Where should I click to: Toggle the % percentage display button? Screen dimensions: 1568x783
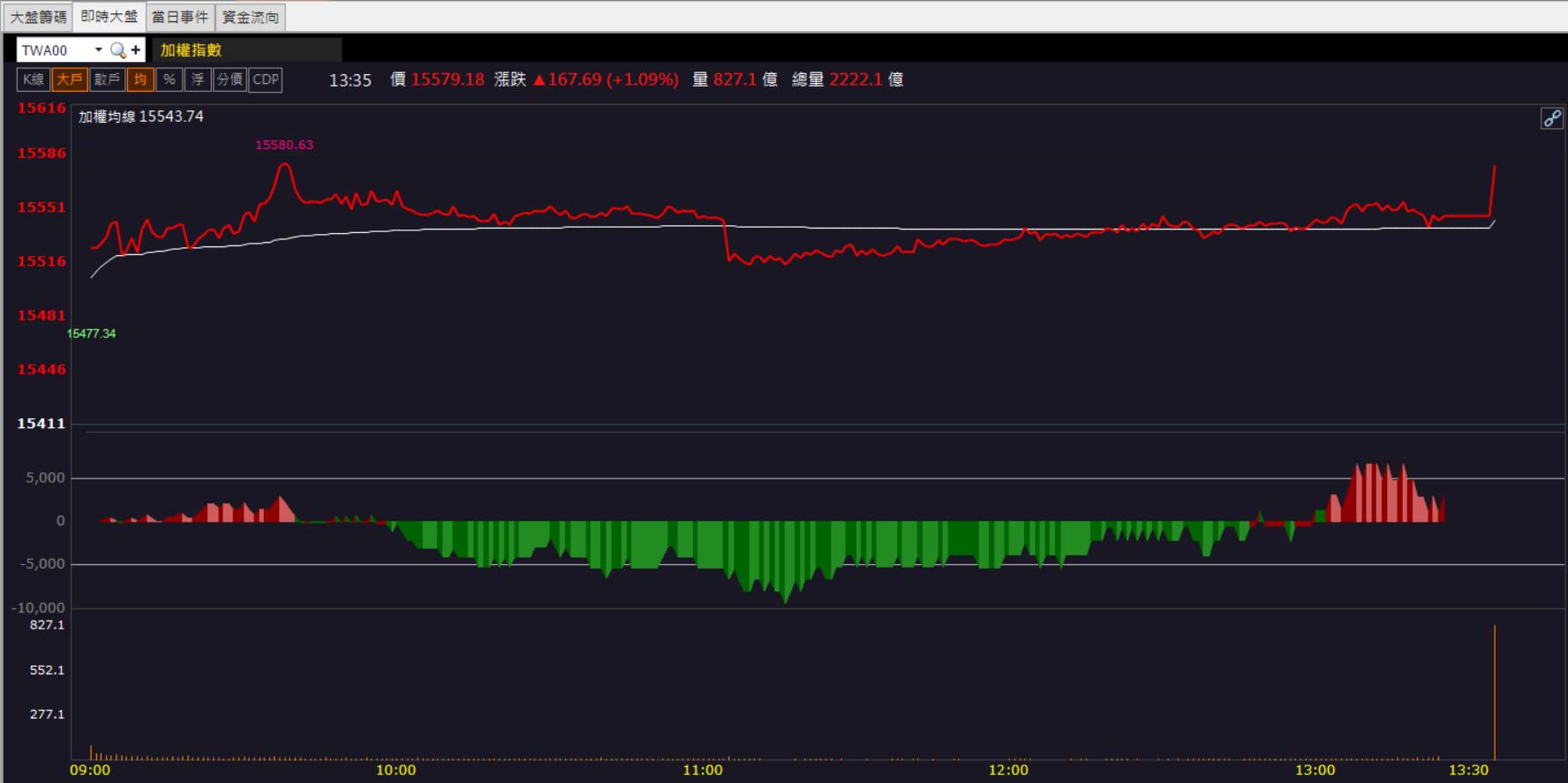(169, 79)
